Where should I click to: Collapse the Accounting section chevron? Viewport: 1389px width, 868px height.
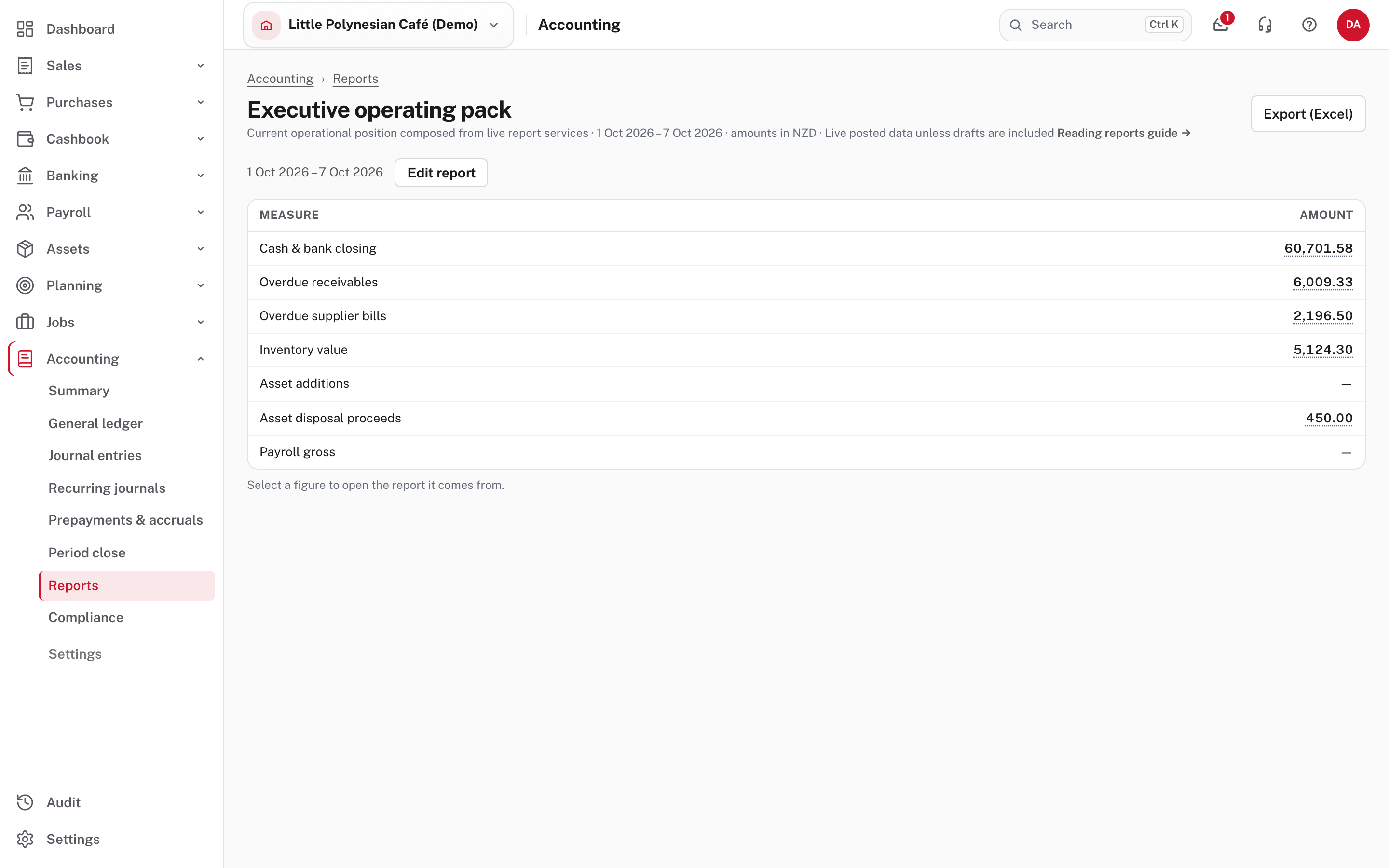tap(200, 359)
